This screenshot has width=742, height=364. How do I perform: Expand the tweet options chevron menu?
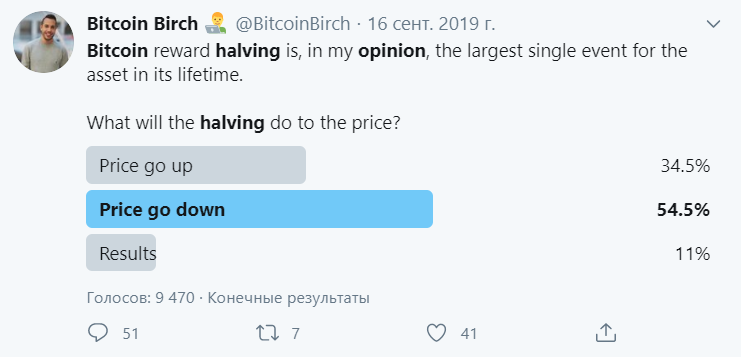[x=713, y=24]
